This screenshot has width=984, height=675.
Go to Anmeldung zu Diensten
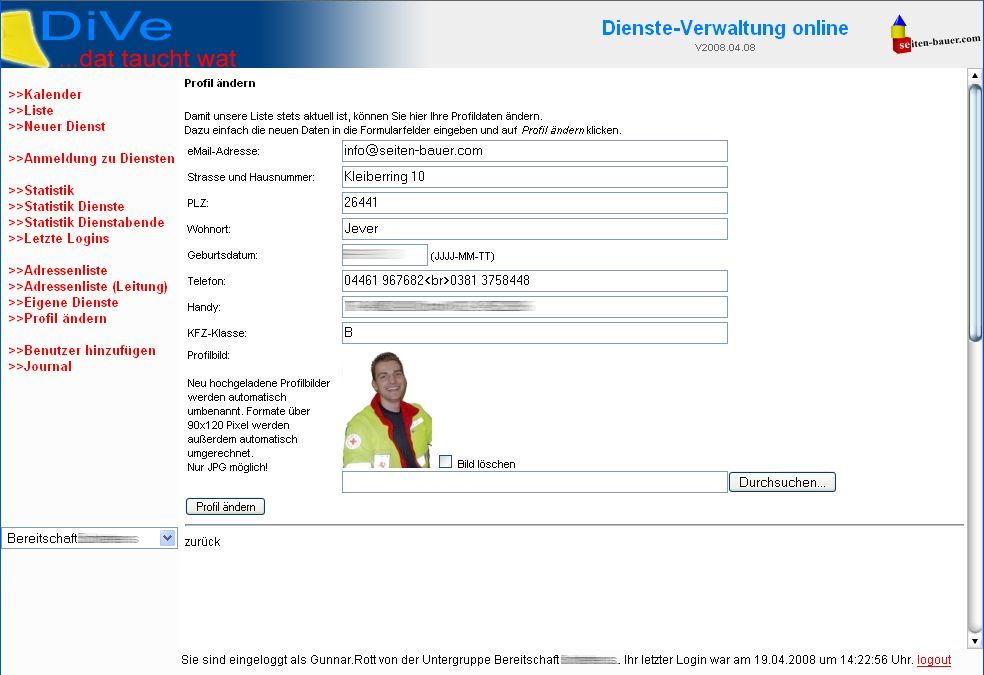(x=91, y=159)
